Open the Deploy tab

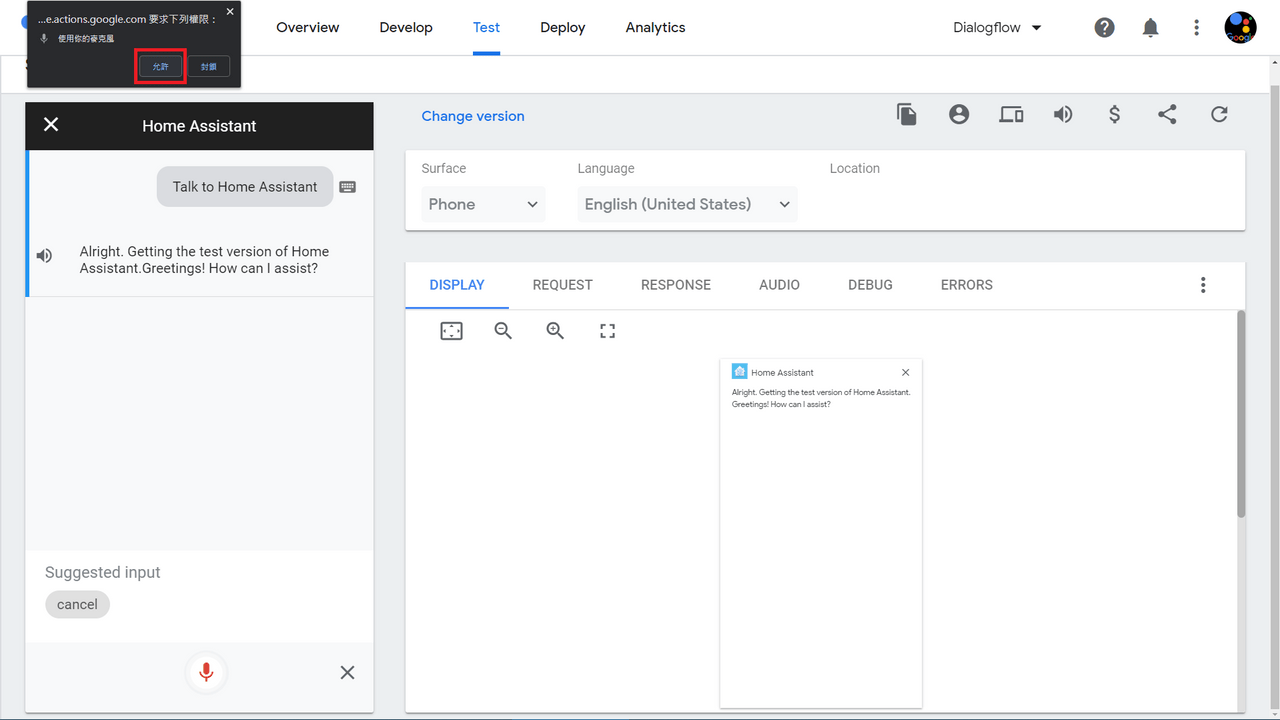point(562,28)
